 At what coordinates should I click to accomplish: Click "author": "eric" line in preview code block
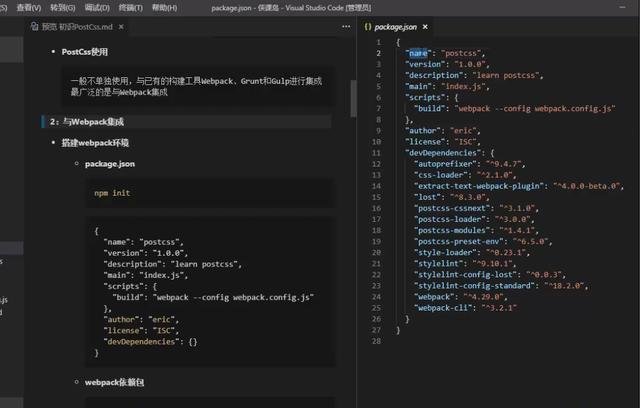coord(141,319)
